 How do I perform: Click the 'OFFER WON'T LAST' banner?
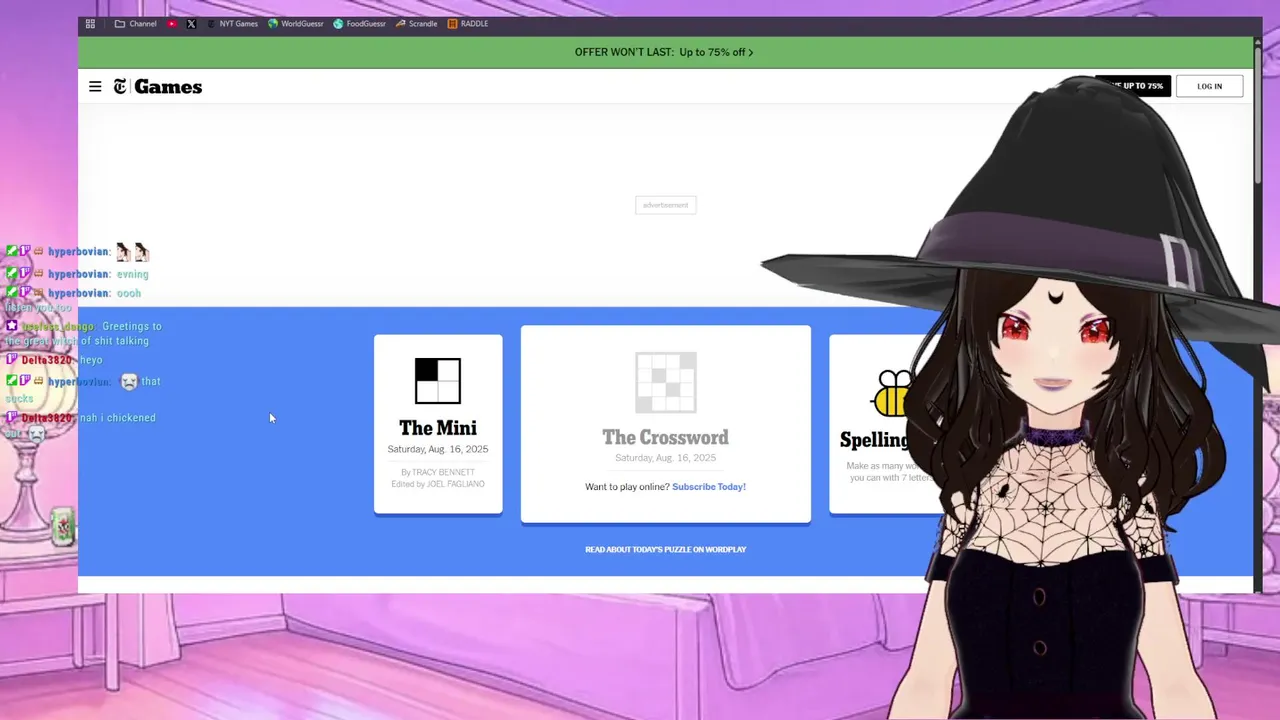(664, 52)
